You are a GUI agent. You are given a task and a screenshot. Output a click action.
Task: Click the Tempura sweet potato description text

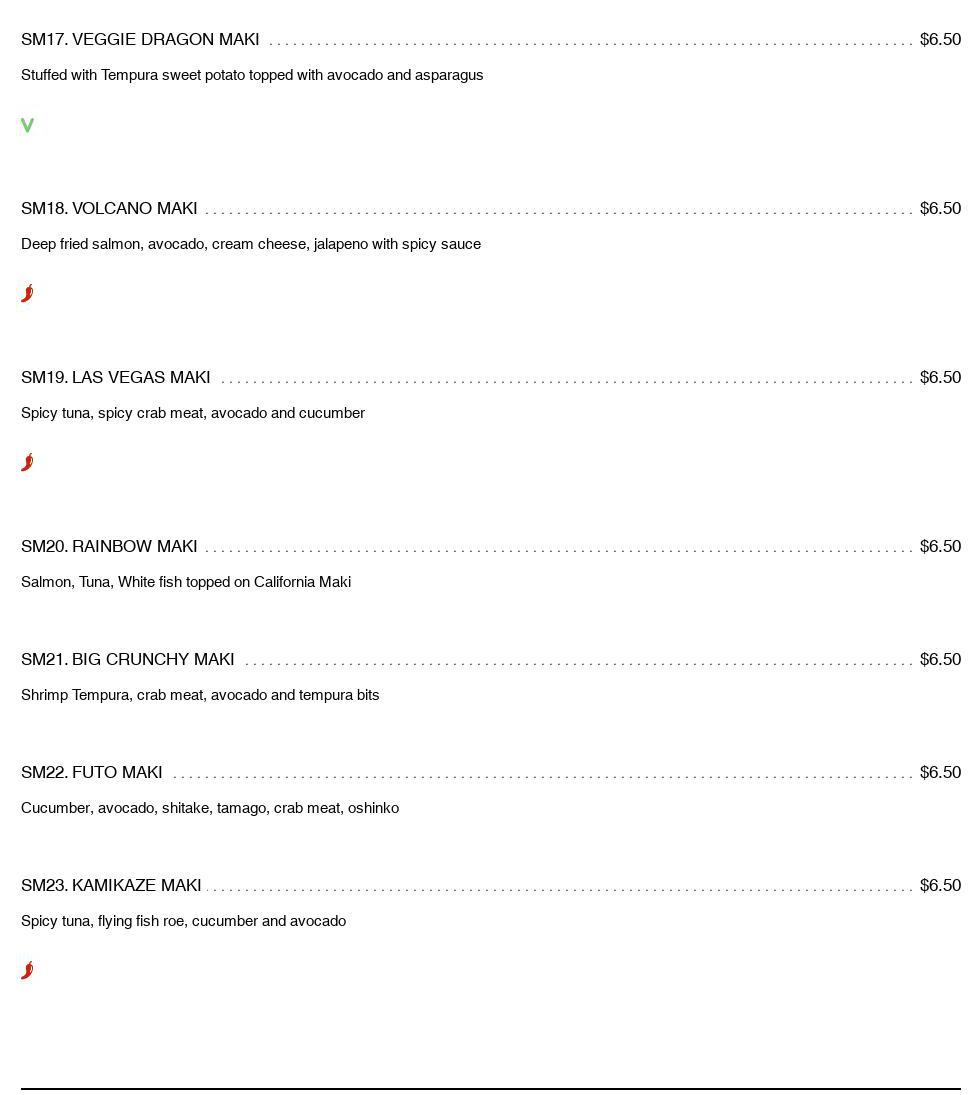[x=252, y=75]
